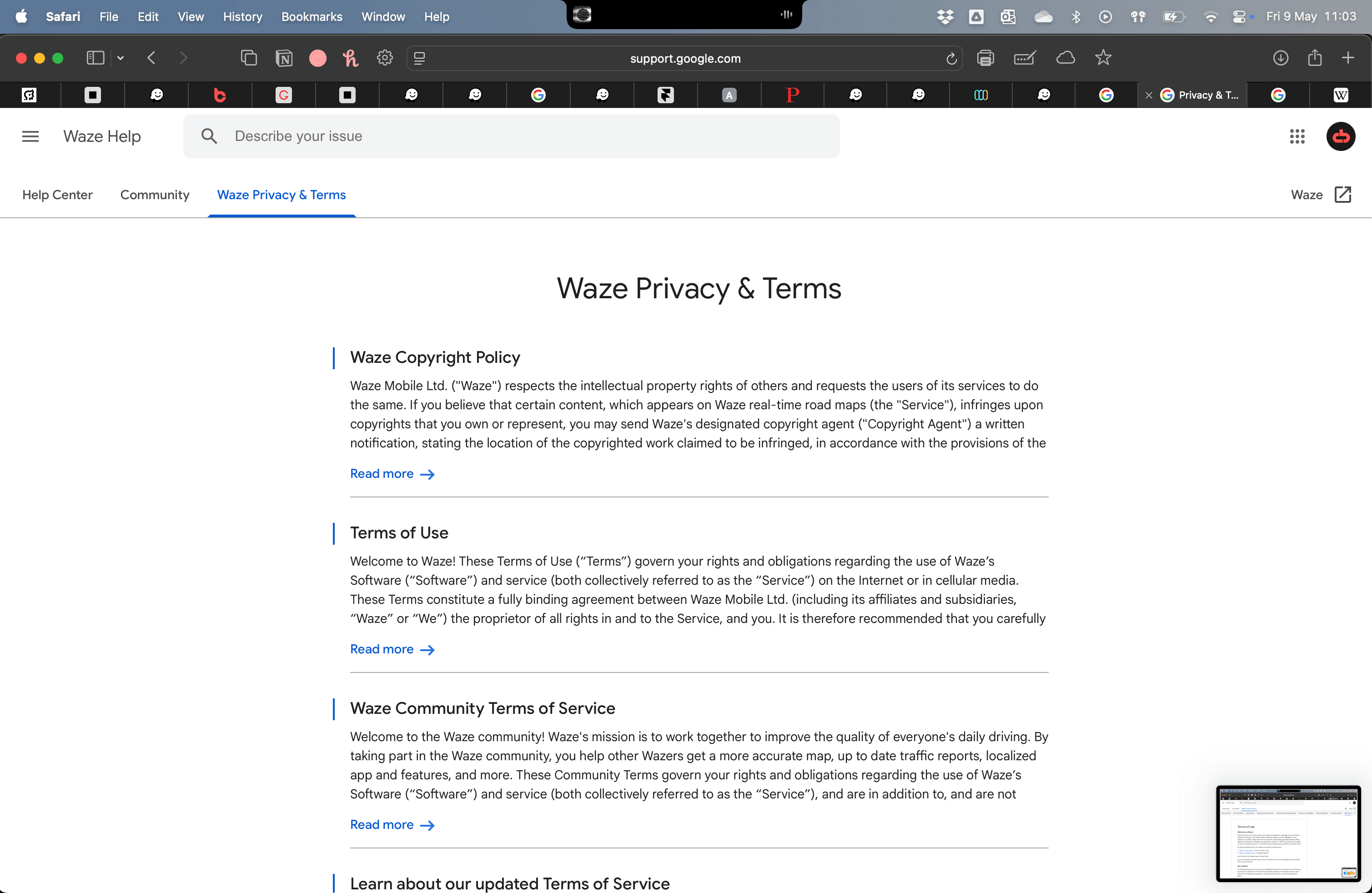Image resolution: width=1372 pixels, height=893 pixels.
Task: Click the Notion web clipper icon
Action: pyautogui.click(x=284, y=58)
